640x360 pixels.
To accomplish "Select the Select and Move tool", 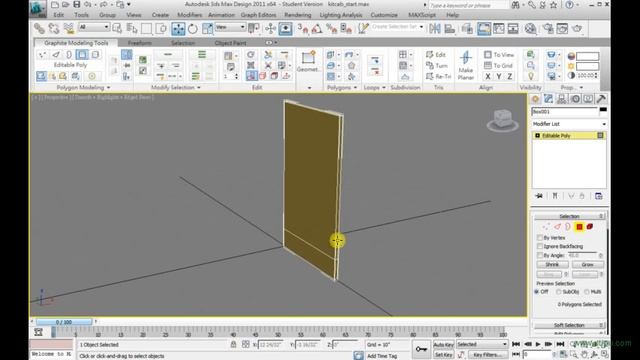I will 178,29.
